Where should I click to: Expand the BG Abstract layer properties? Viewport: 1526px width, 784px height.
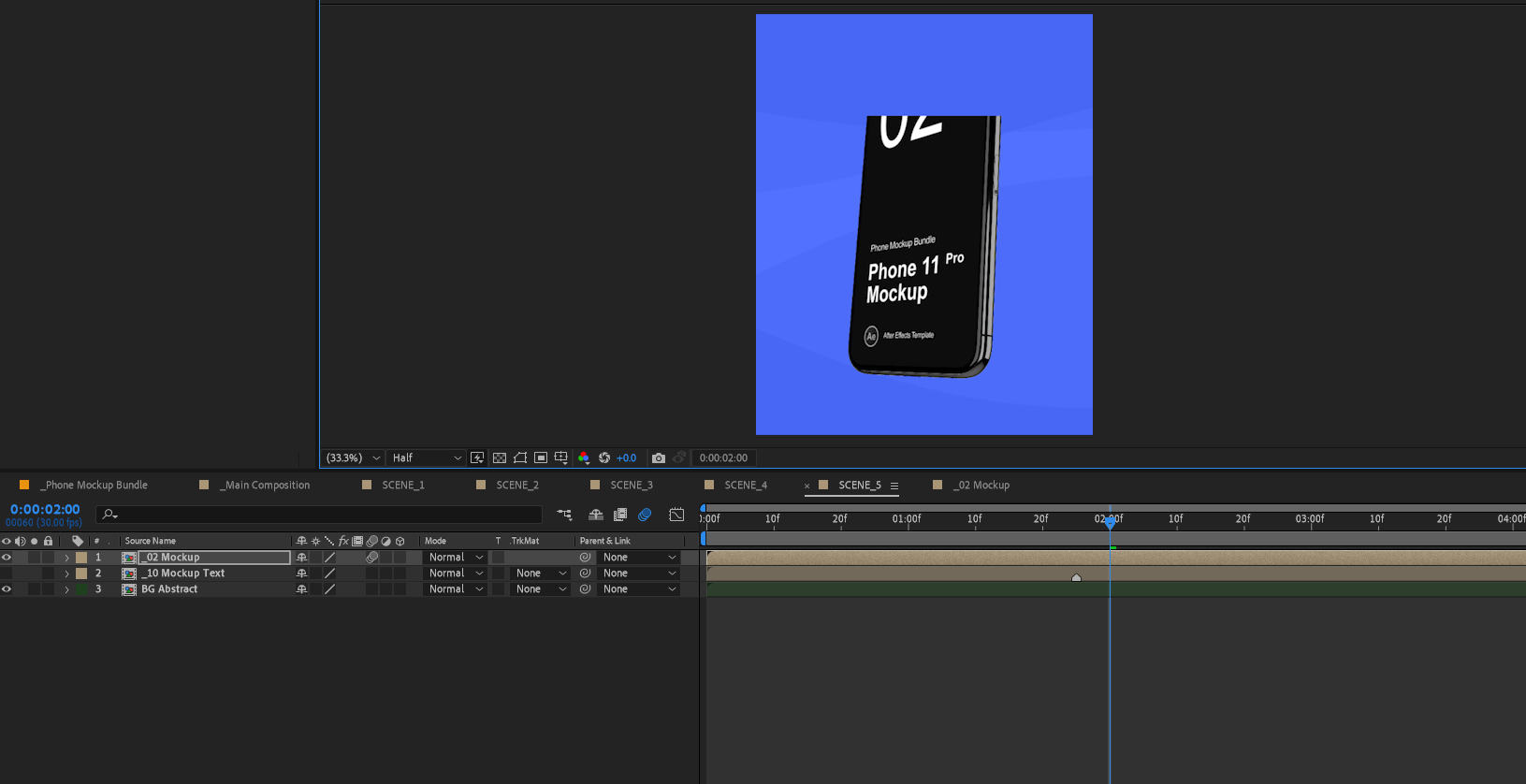point(66,589)
